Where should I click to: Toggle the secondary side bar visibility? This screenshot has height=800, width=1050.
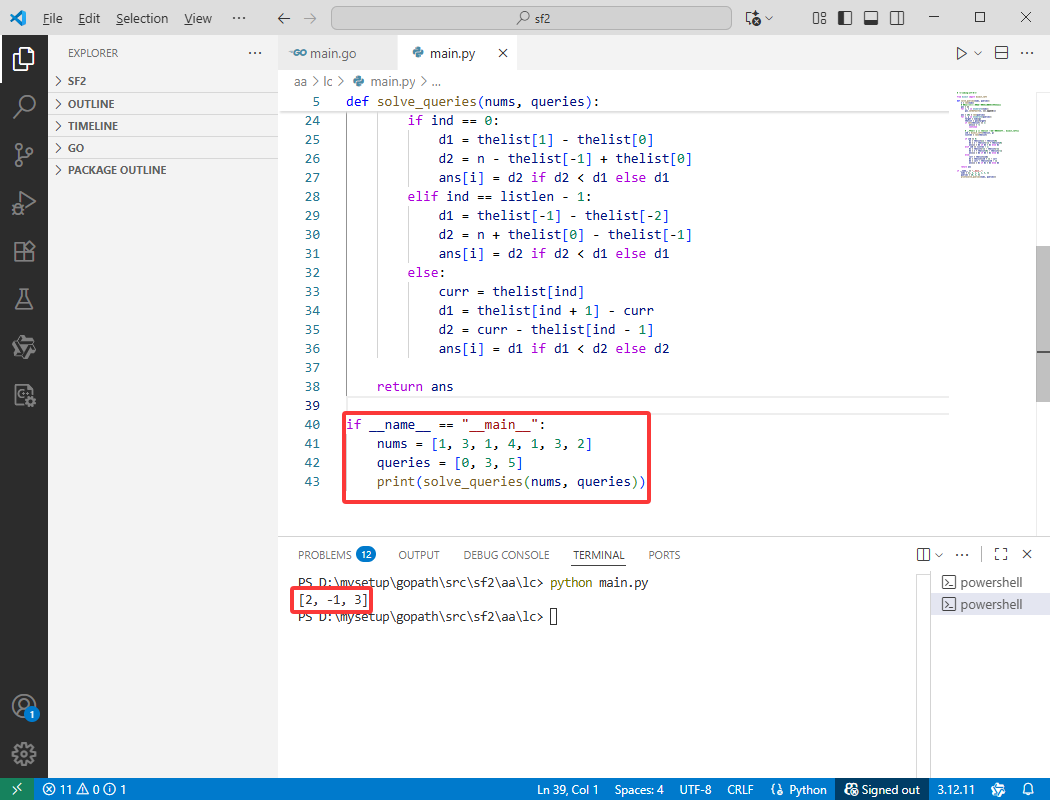point(897,18)
